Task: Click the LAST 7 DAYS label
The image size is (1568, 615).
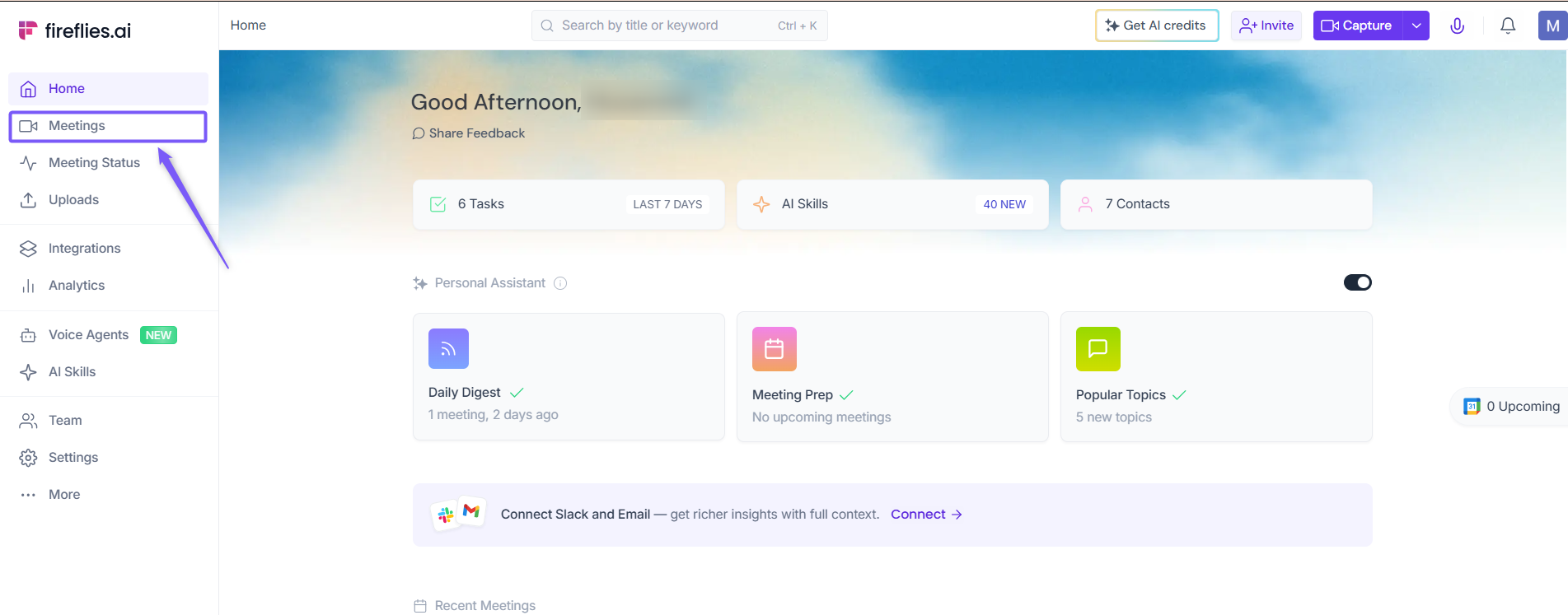Action: click(x=667, y=204)
